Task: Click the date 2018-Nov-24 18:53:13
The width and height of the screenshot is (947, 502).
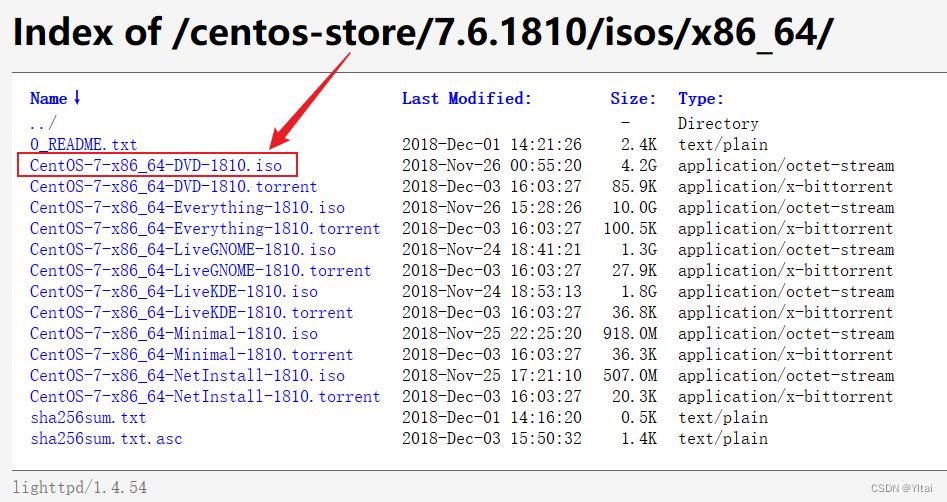Action: [x=492, y=292]
